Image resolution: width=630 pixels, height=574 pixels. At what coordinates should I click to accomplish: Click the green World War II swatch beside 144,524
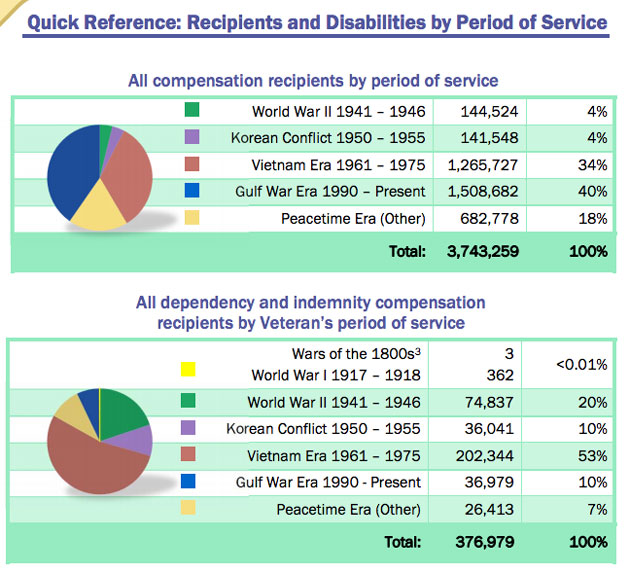pyautogui.click(x=193, y=111)
